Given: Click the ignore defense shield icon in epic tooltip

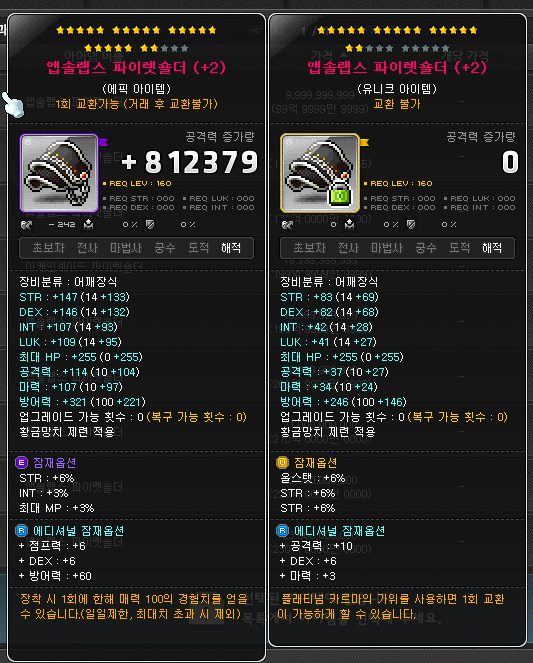Looking at the screenshot, I should pos(150,225).
